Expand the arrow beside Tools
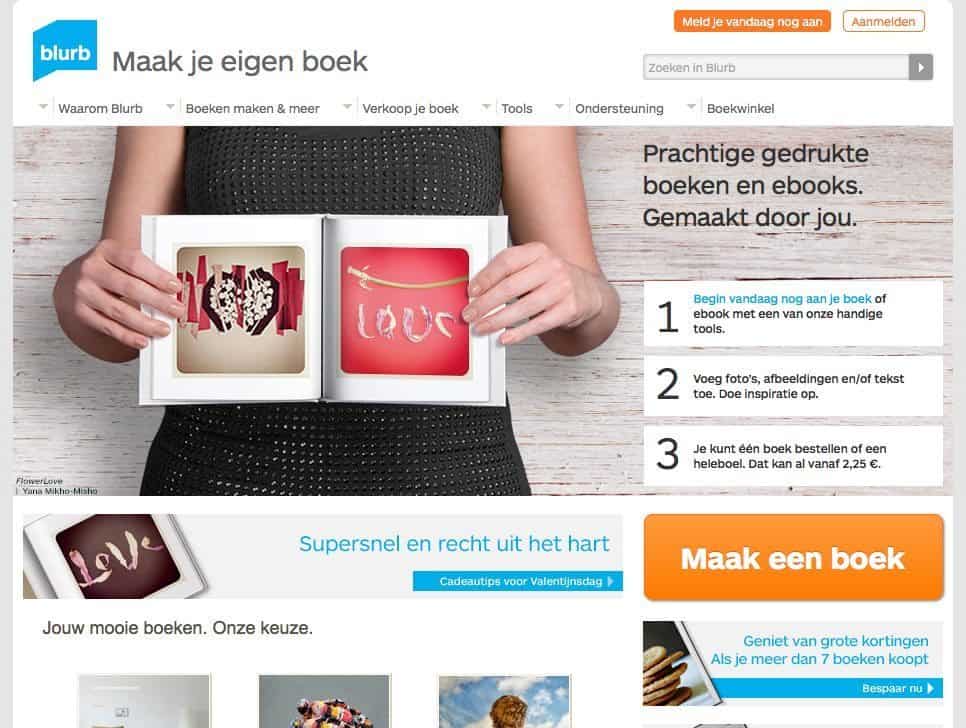This screenshot has height=728, width=966. (486, 107)
